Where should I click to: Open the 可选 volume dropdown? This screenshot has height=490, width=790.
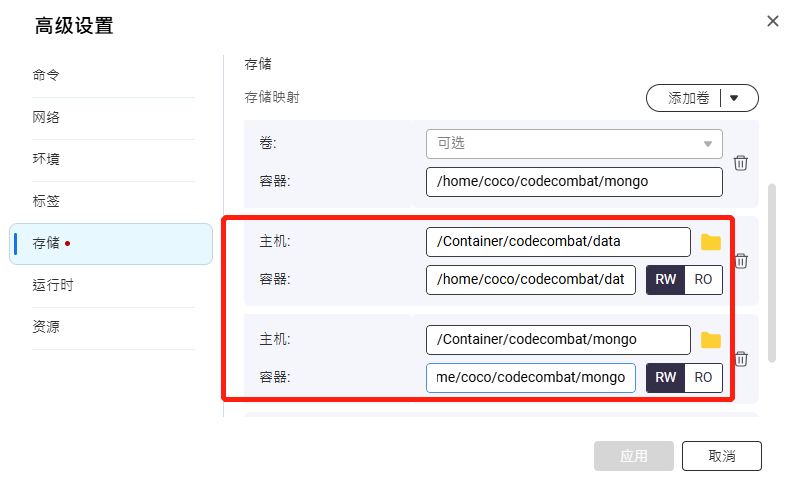tap(574, 143)
